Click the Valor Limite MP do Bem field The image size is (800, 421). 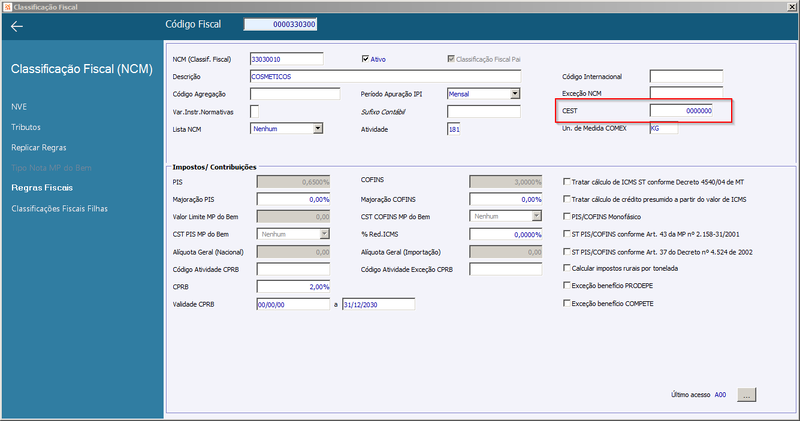coord(293,217)
